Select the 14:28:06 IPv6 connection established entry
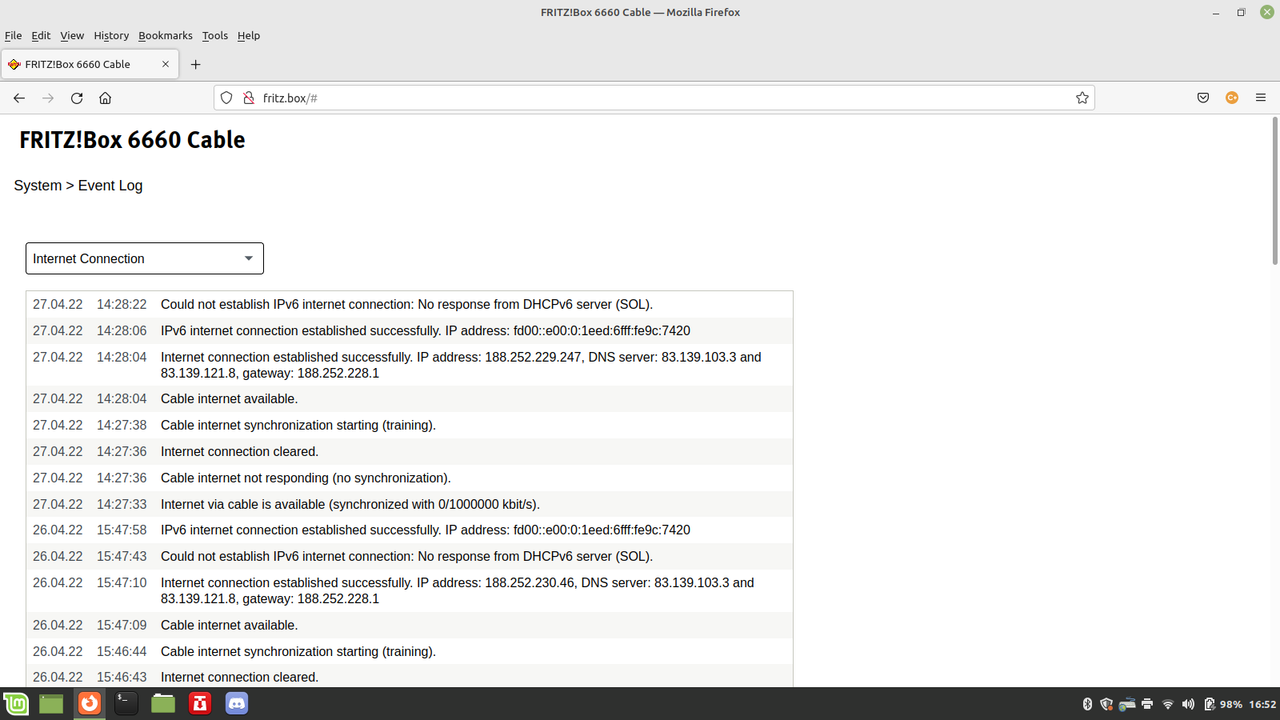Screen dimensions: 1280x720 (409, 330)
